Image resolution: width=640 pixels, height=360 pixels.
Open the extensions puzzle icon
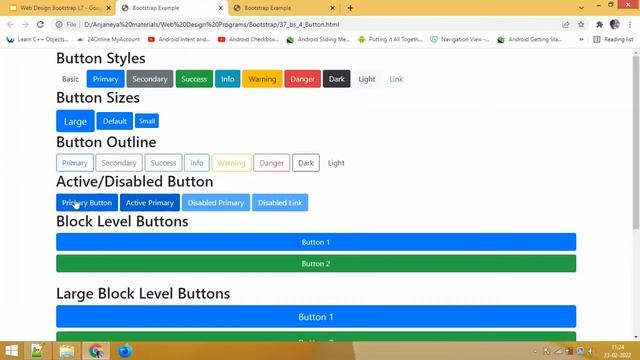[x=599, y=24]
